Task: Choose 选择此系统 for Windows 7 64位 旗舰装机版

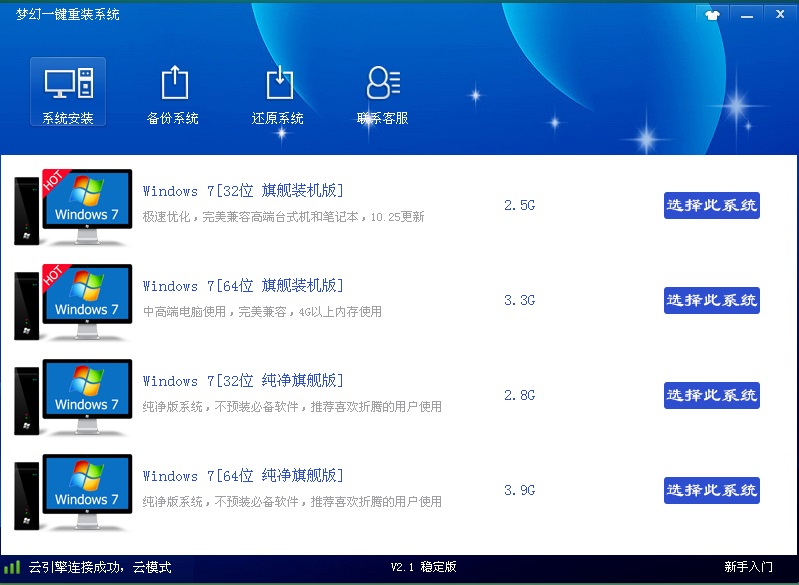Action: click(x=711, y=300)
